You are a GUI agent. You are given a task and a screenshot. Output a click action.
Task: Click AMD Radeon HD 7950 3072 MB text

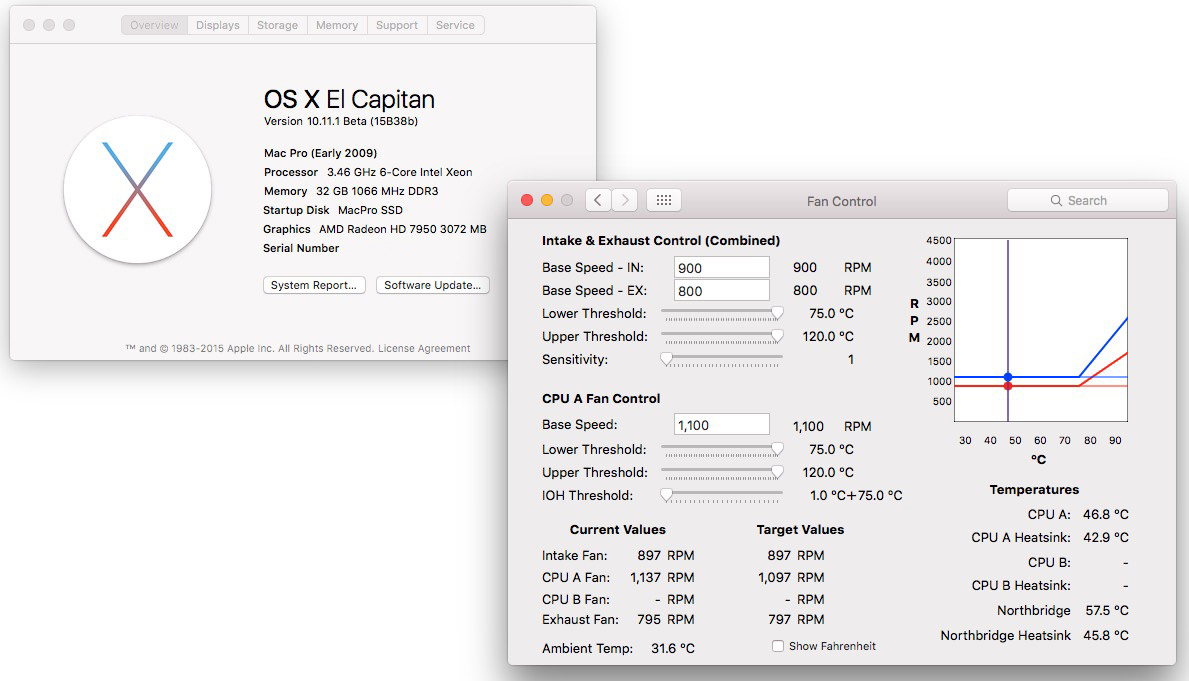403,229
